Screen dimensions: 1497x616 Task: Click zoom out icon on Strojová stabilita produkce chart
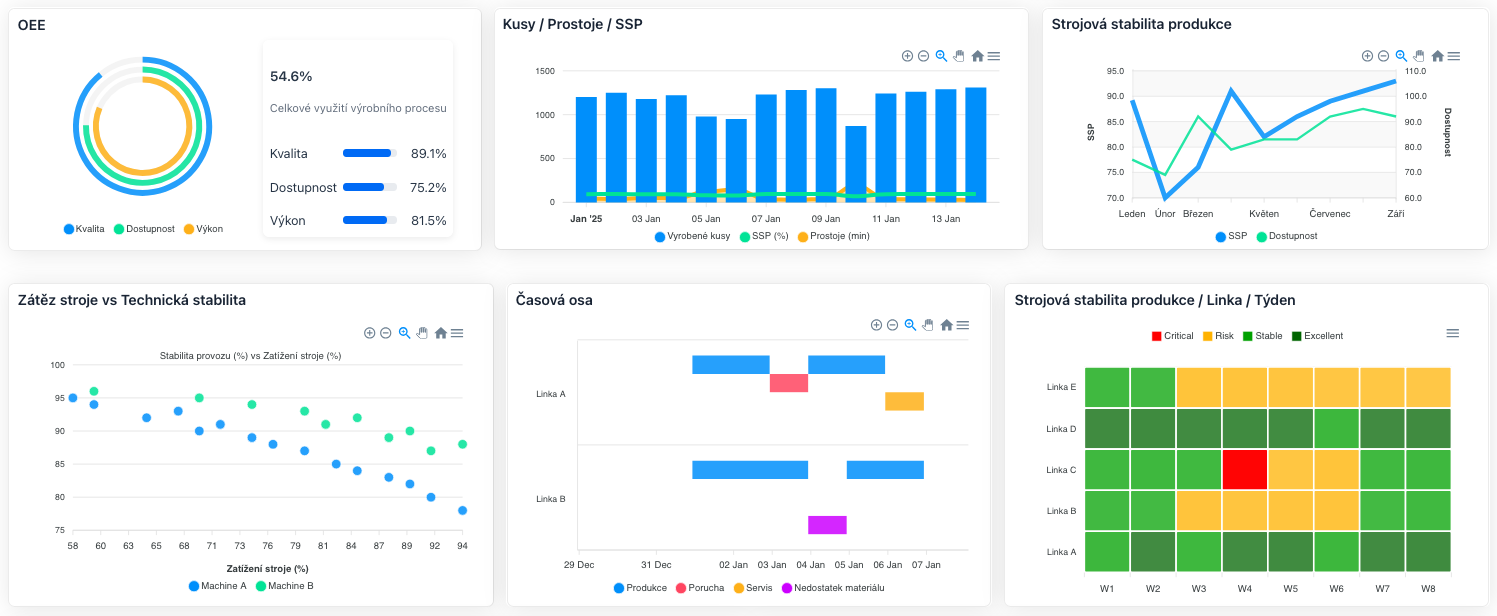[x=1383, y=57]
